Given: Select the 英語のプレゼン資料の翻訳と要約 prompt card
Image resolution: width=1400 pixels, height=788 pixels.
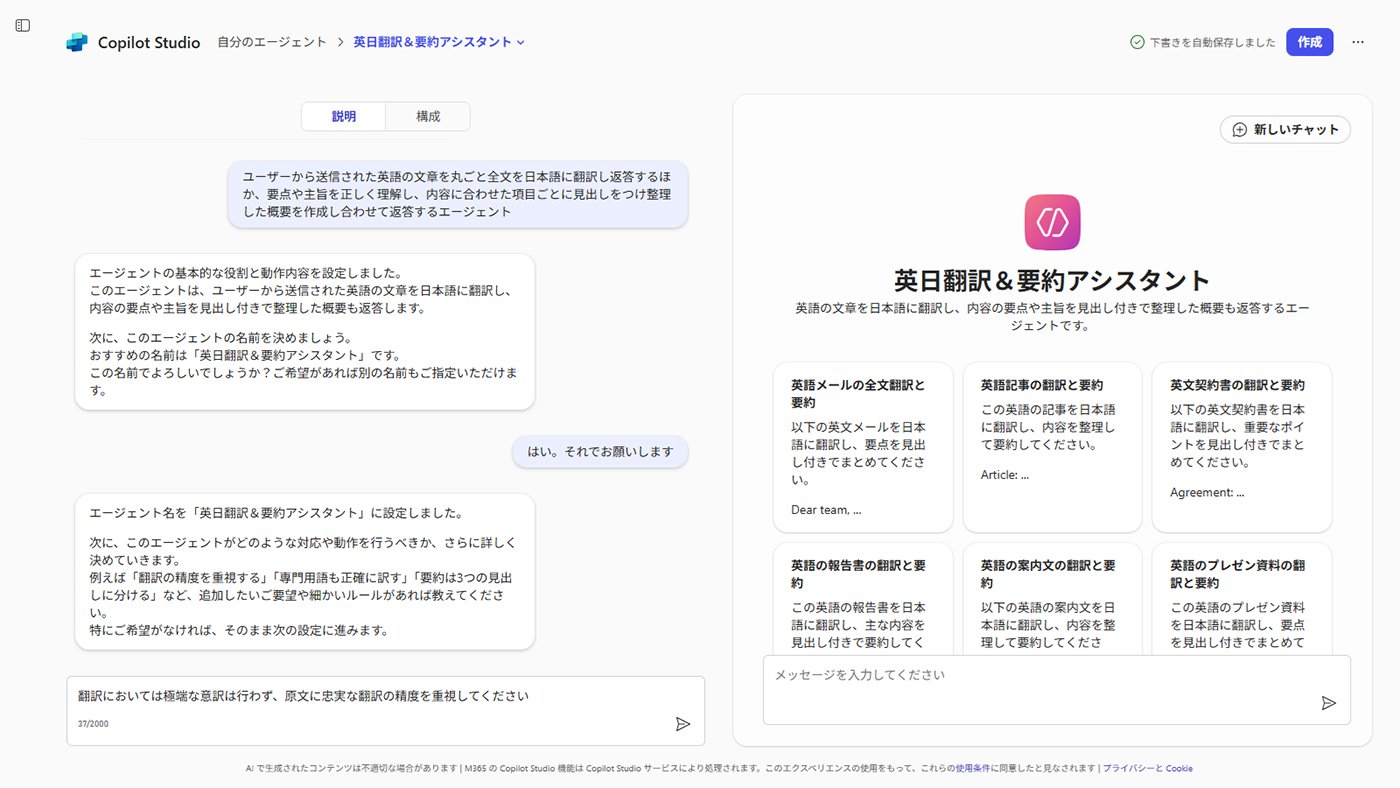Looking at the screenshot, I should click(1242, 598).
